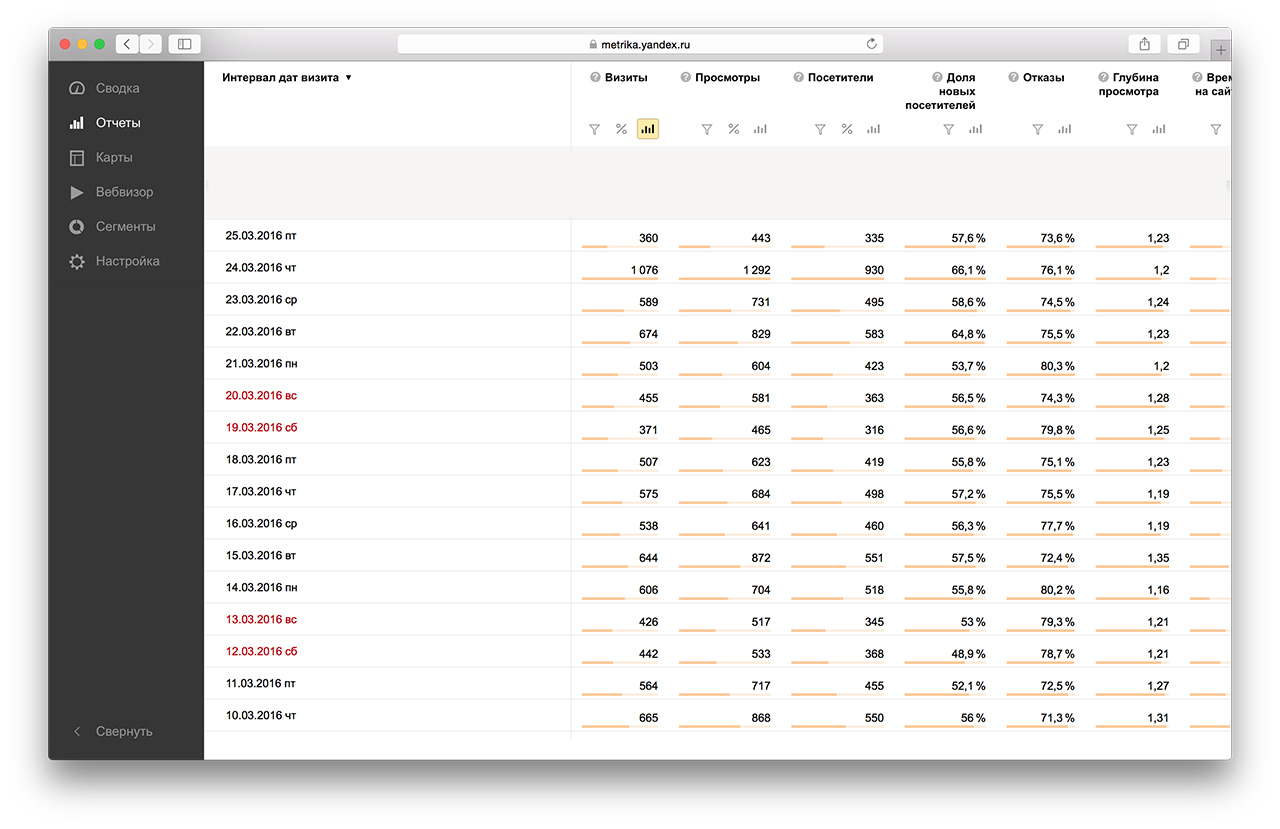Open the Сводка section in sidebar
This screenshot has width=1280, height=829.
pos(117,88)
